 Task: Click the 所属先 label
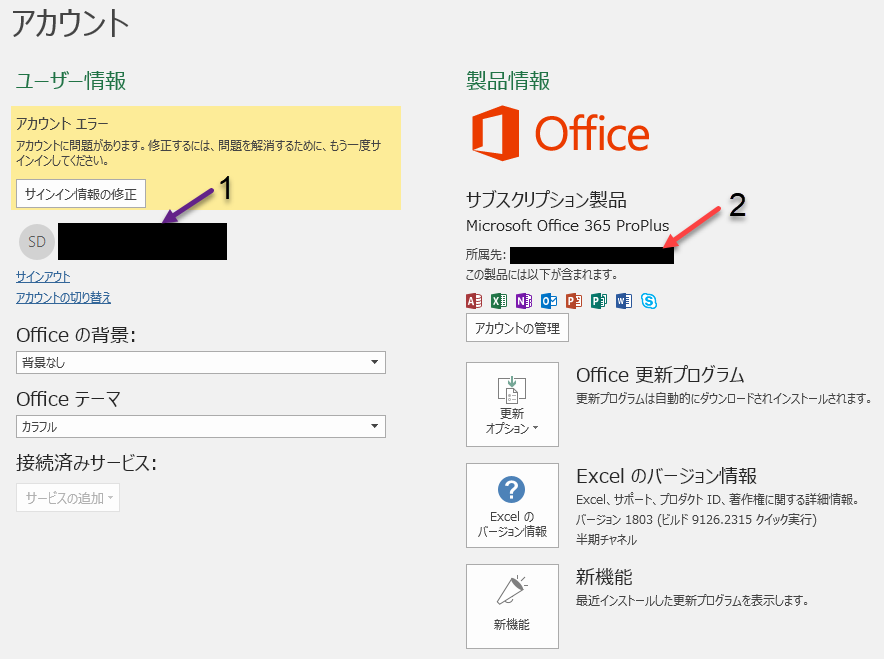point(486,255)
